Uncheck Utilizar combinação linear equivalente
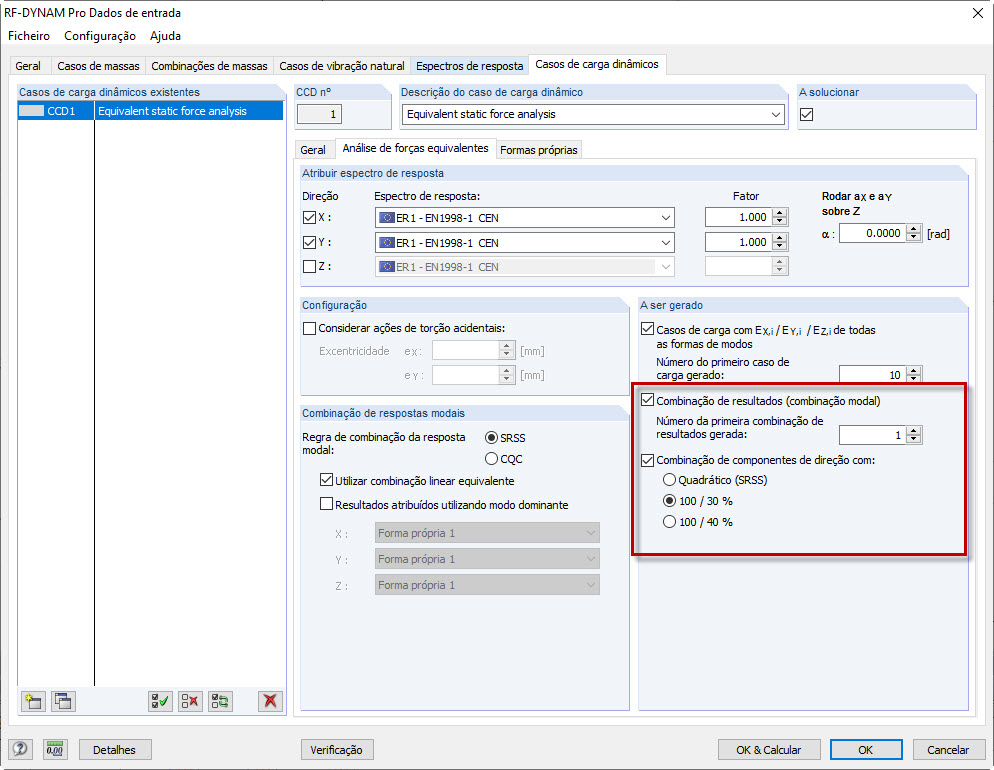Viewport: 994px width, 770px height. tap(327, 479)
